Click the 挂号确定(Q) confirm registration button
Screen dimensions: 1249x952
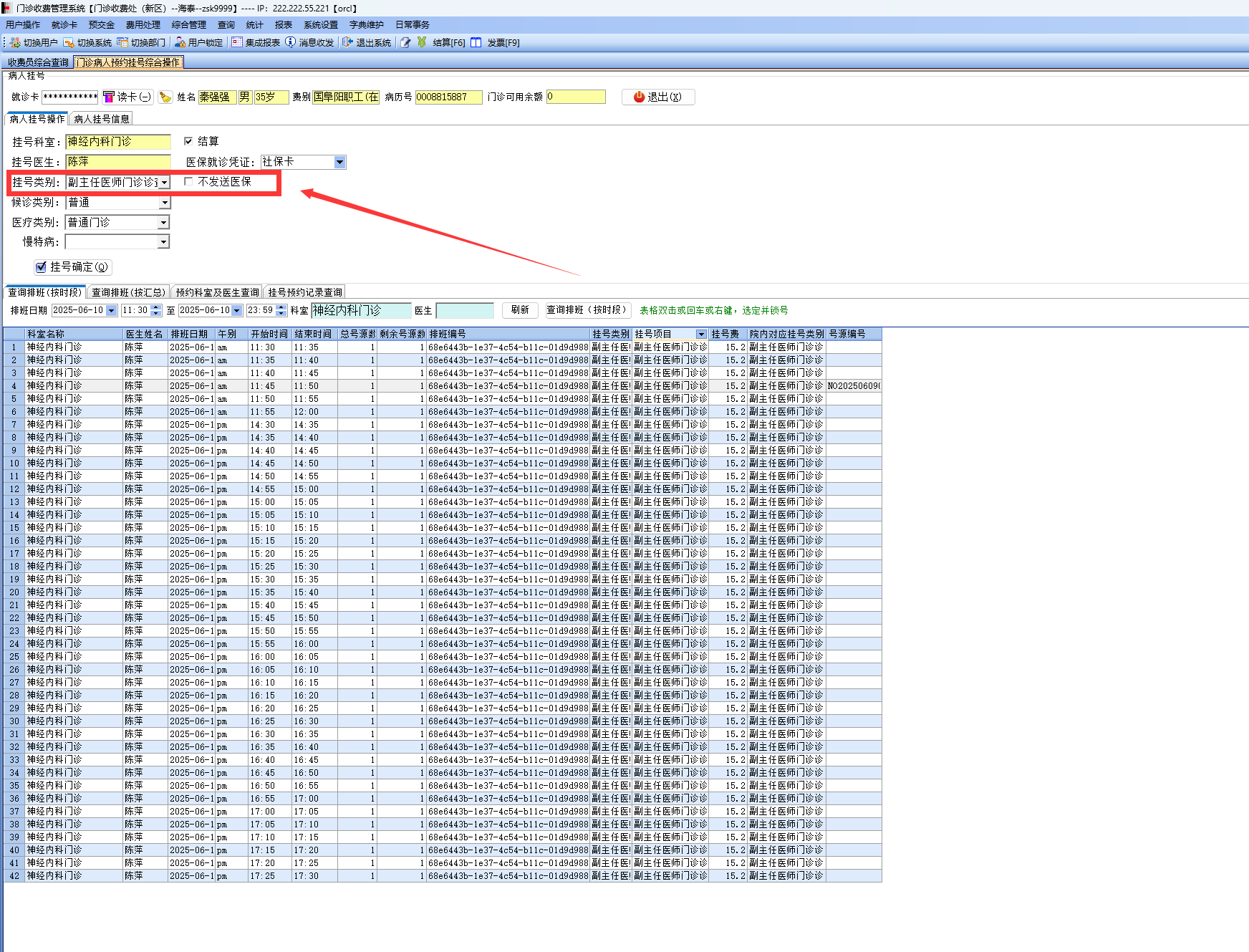click(72, 267)
